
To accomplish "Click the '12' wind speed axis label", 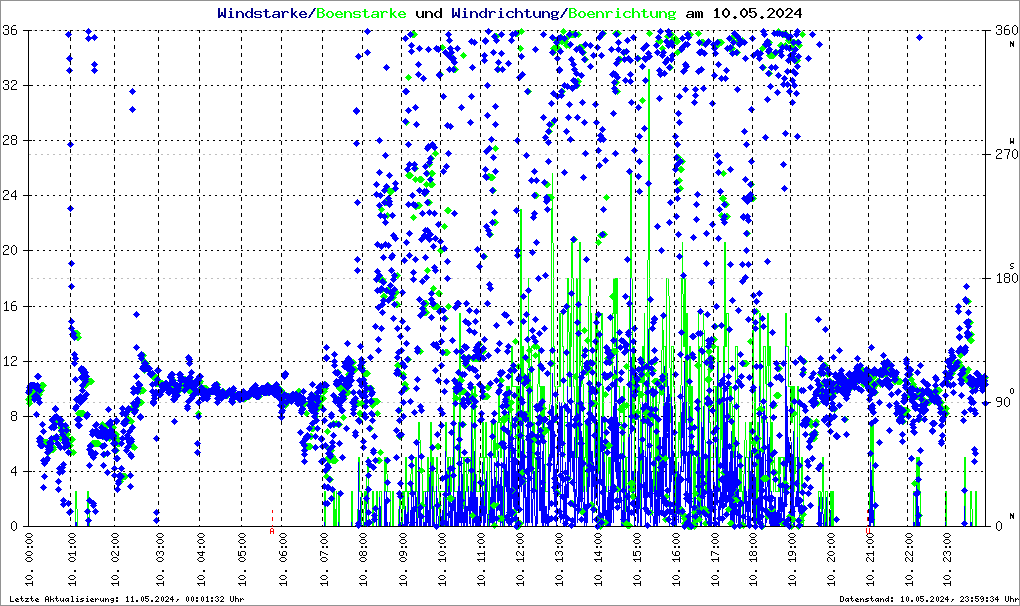I will pyautogui.click(x=10, y=361).
